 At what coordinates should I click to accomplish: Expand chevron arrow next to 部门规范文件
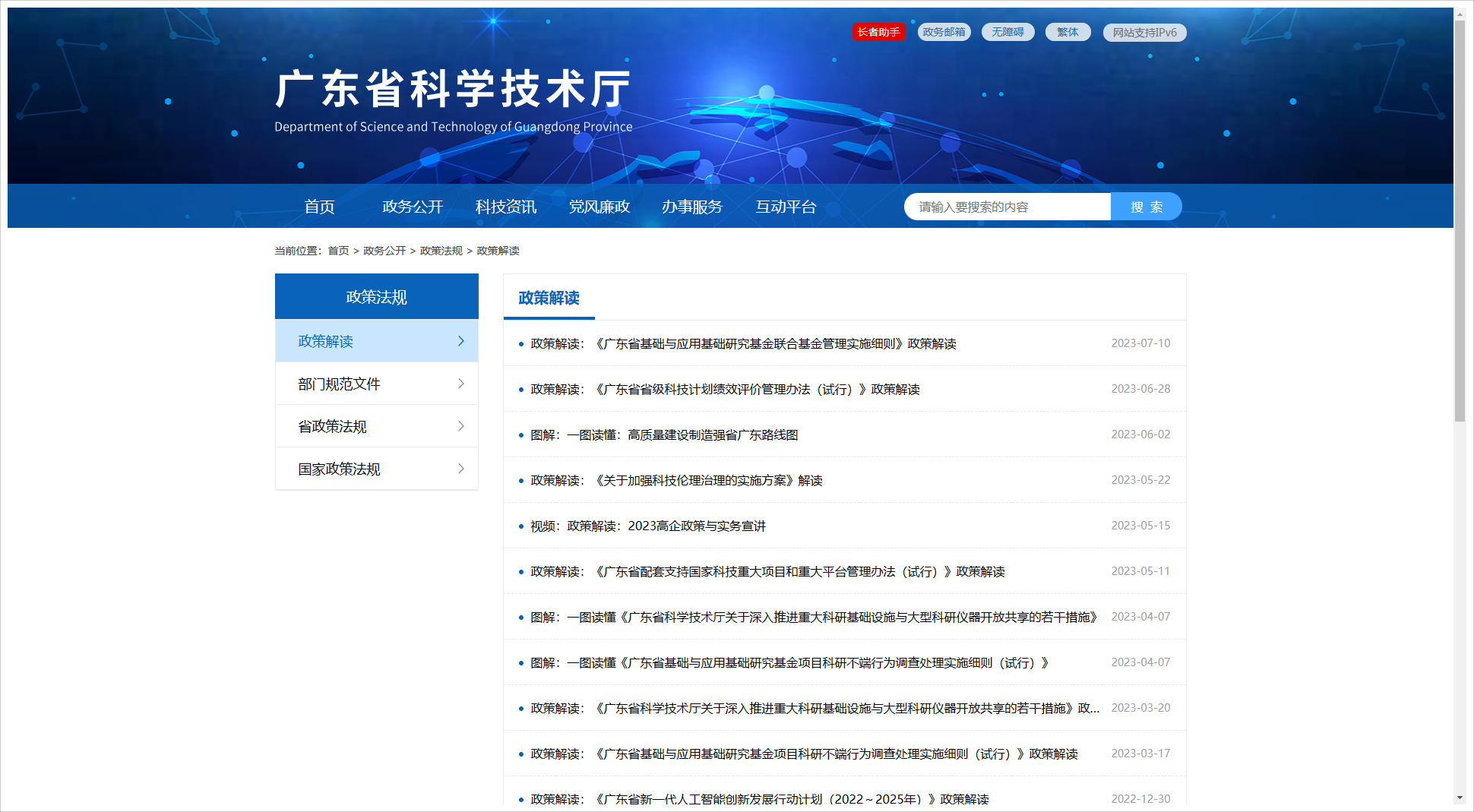click(460, 384)
